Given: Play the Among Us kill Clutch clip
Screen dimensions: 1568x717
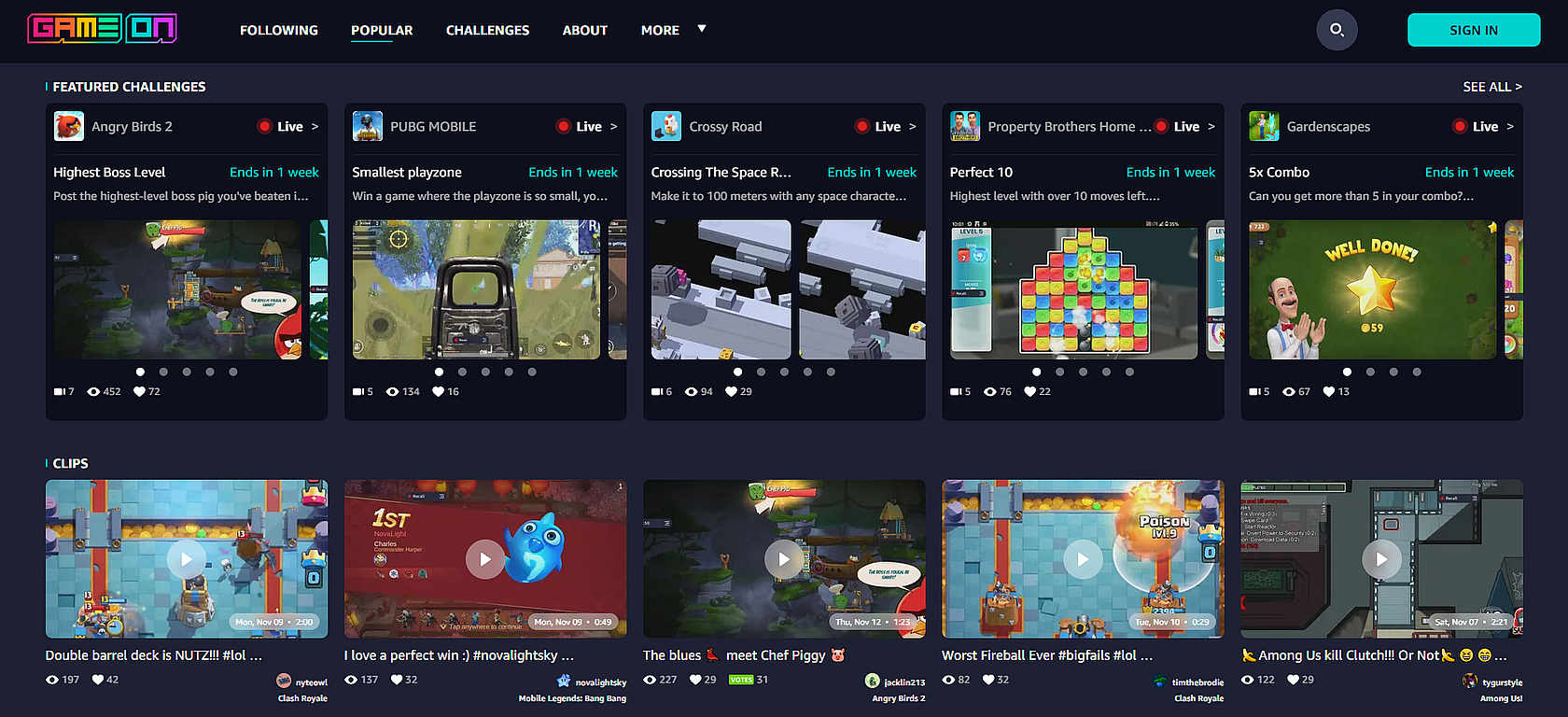Looking at the screenshot, I should pos(1381,559).
